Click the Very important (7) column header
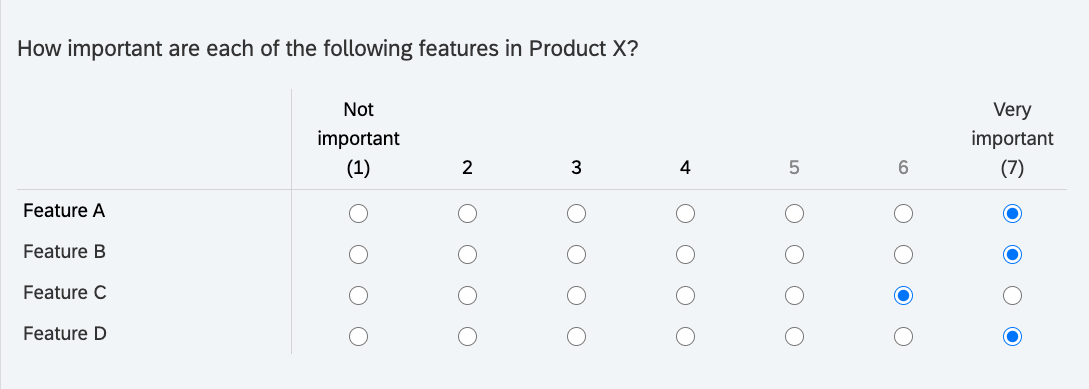The height and width of the screenshot is (389, 1089). [1013, 139]
